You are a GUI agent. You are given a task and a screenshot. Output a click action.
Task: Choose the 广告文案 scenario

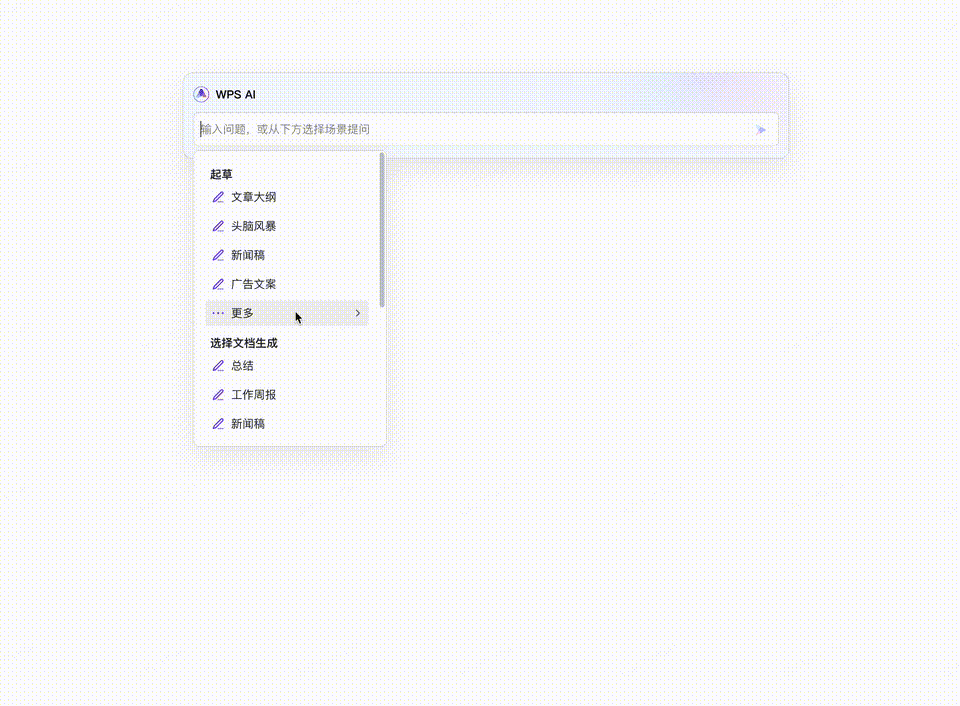pyautogui.click(x=252, y=284)
